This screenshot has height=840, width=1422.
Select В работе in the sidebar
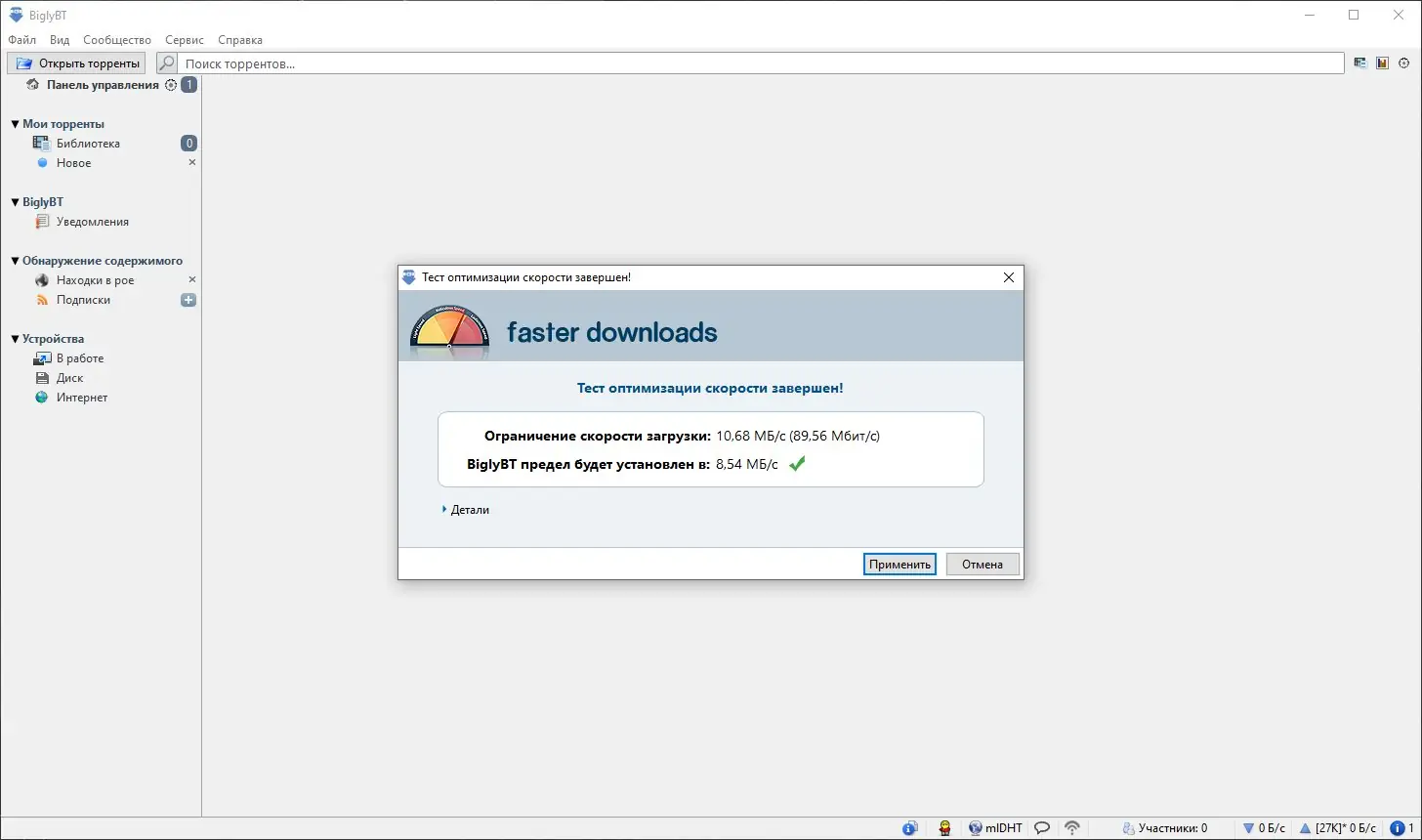[80, 358]
